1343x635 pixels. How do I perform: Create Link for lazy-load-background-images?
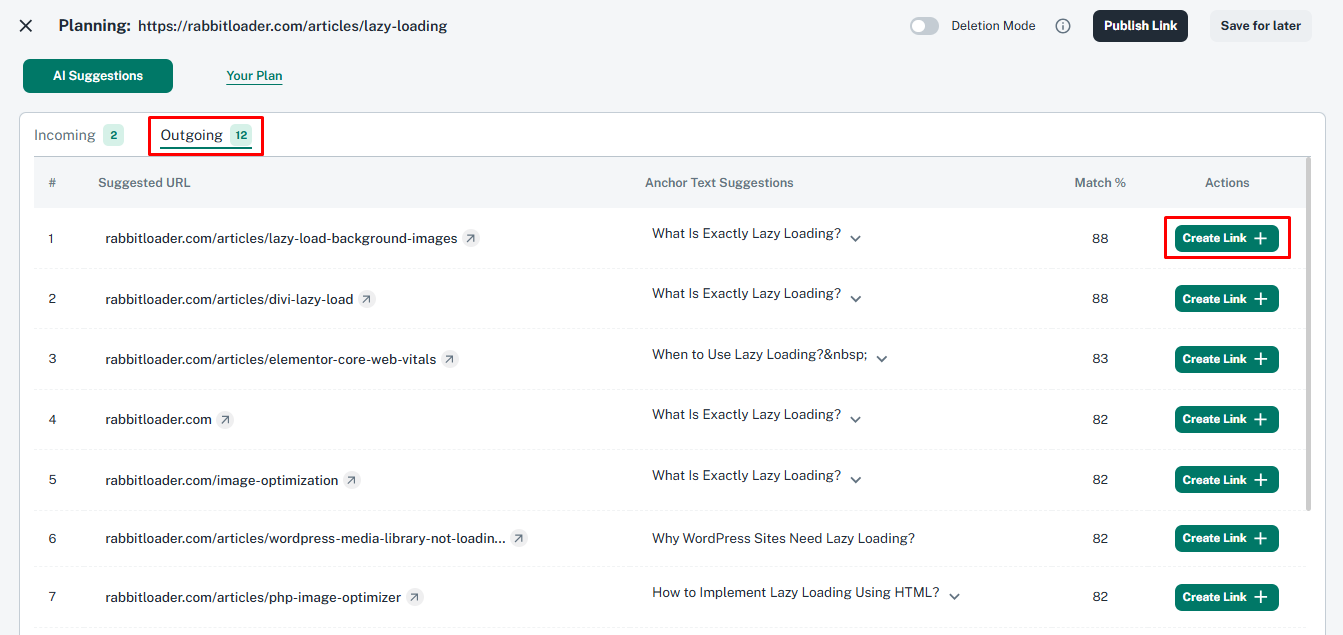(x=1226, y=238)
